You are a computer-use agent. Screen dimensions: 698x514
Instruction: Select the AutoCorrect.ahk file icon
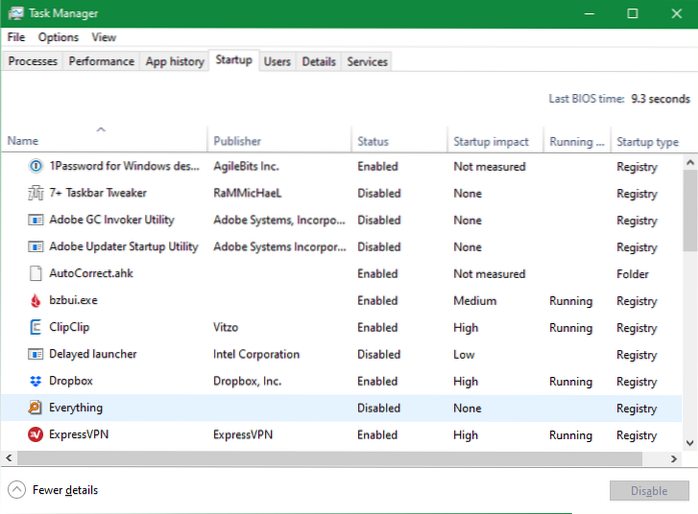coord(34,274)
